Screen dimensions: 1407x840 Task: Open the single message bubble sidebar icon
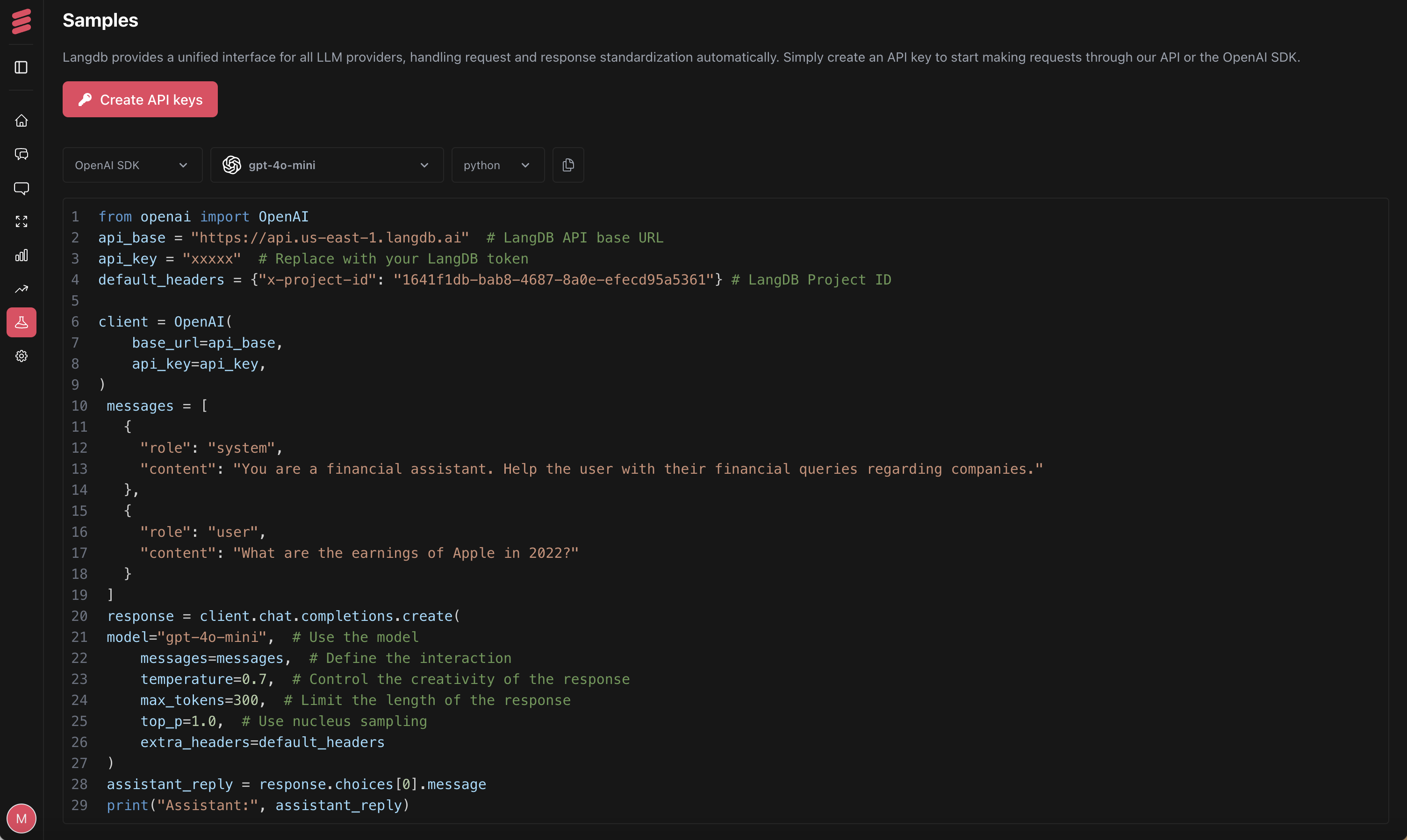click(22, 188)
